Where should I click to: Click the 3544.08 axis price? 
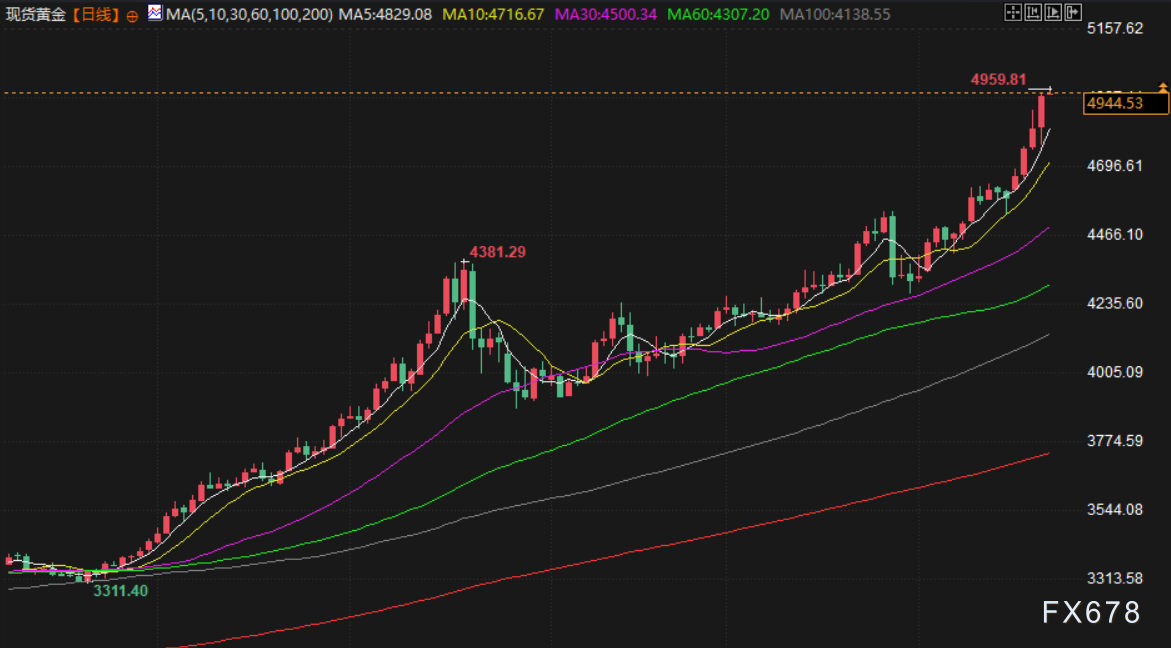pyautogui.click(x=1116, y=510)
